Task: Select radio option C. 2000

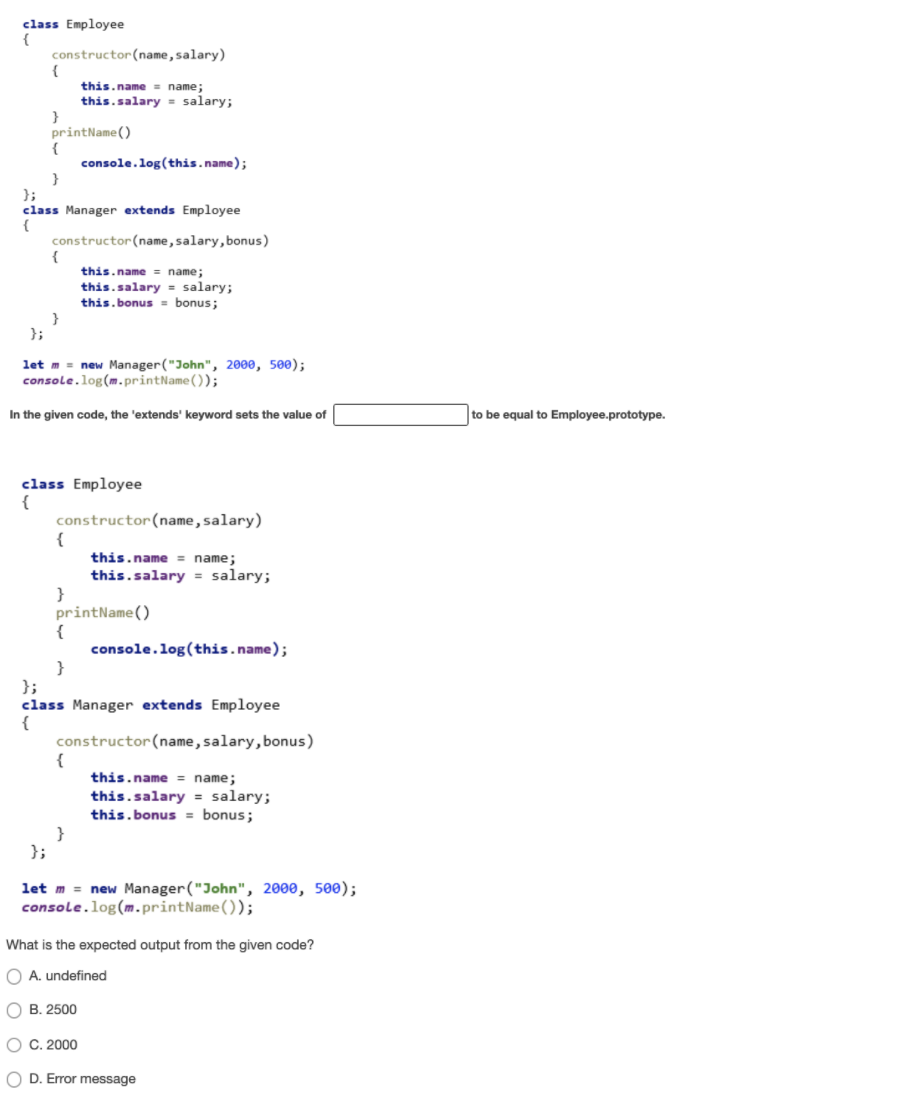Action: [x=14, y=1045]
